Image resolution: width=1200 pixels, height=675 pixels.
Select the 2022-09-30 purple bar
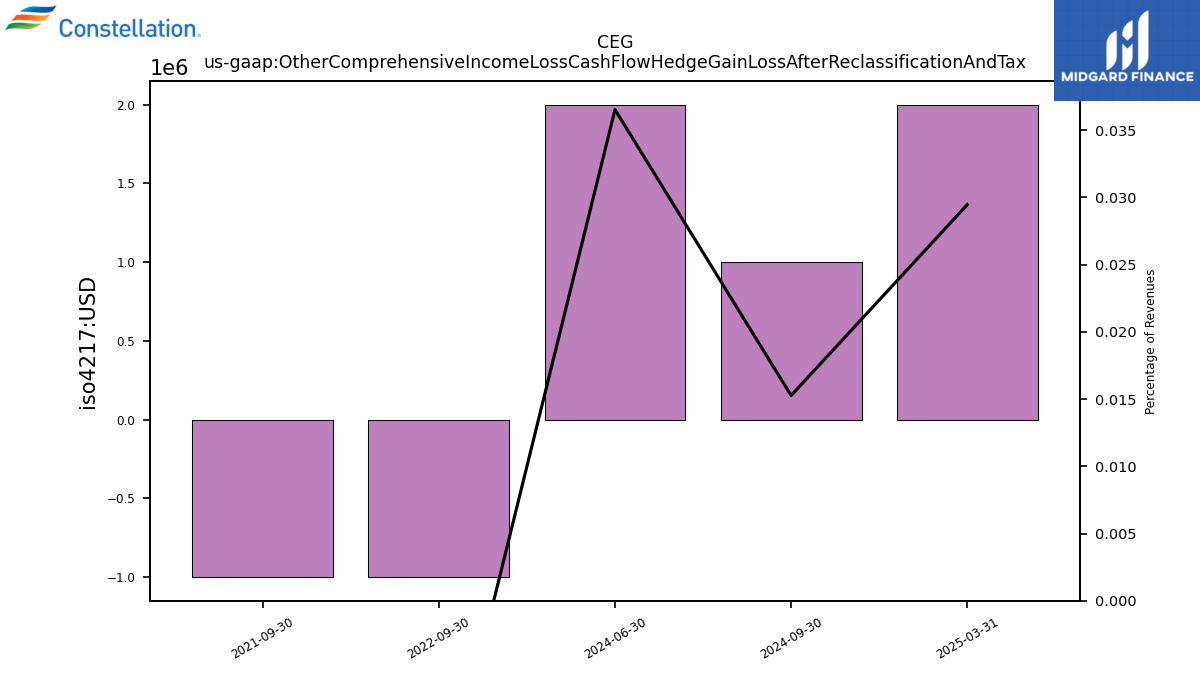(x=439, y=498)
